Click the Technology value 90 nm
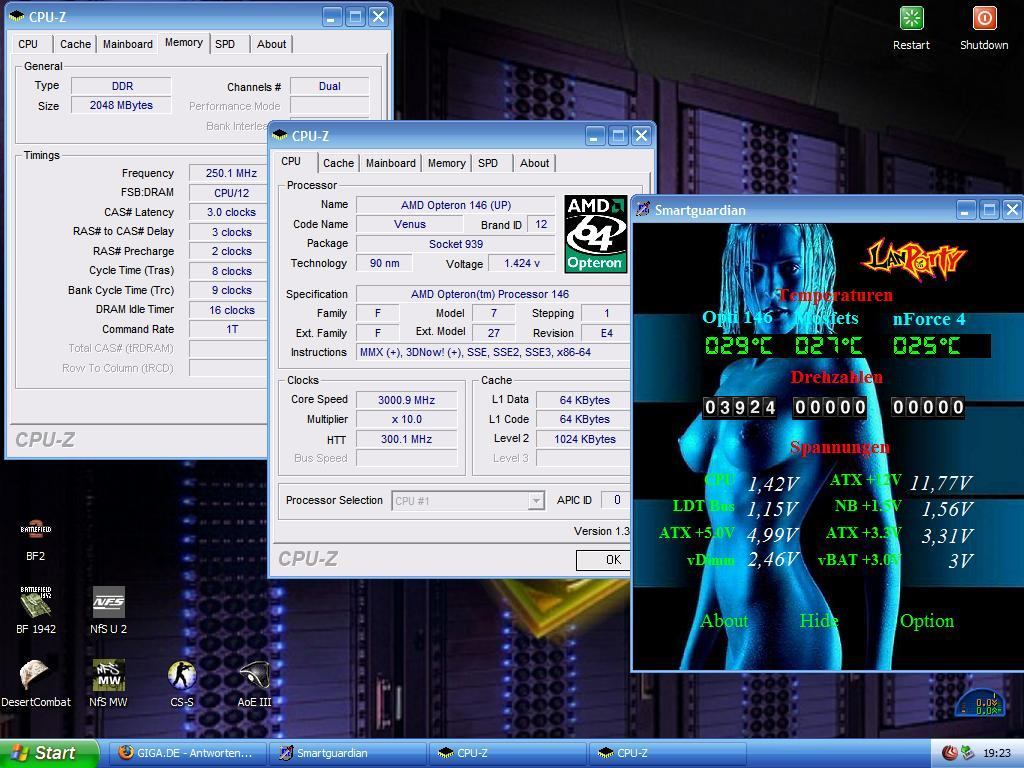 pos(385,263)
